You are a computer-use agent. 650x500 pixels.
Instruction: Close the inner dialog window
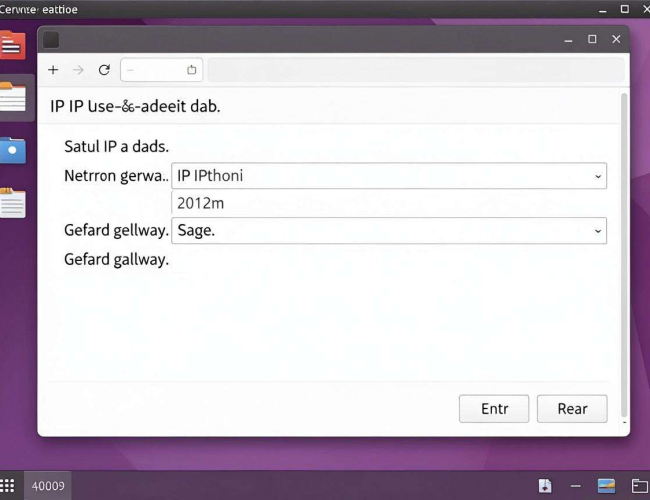click(x=616, y=39)
